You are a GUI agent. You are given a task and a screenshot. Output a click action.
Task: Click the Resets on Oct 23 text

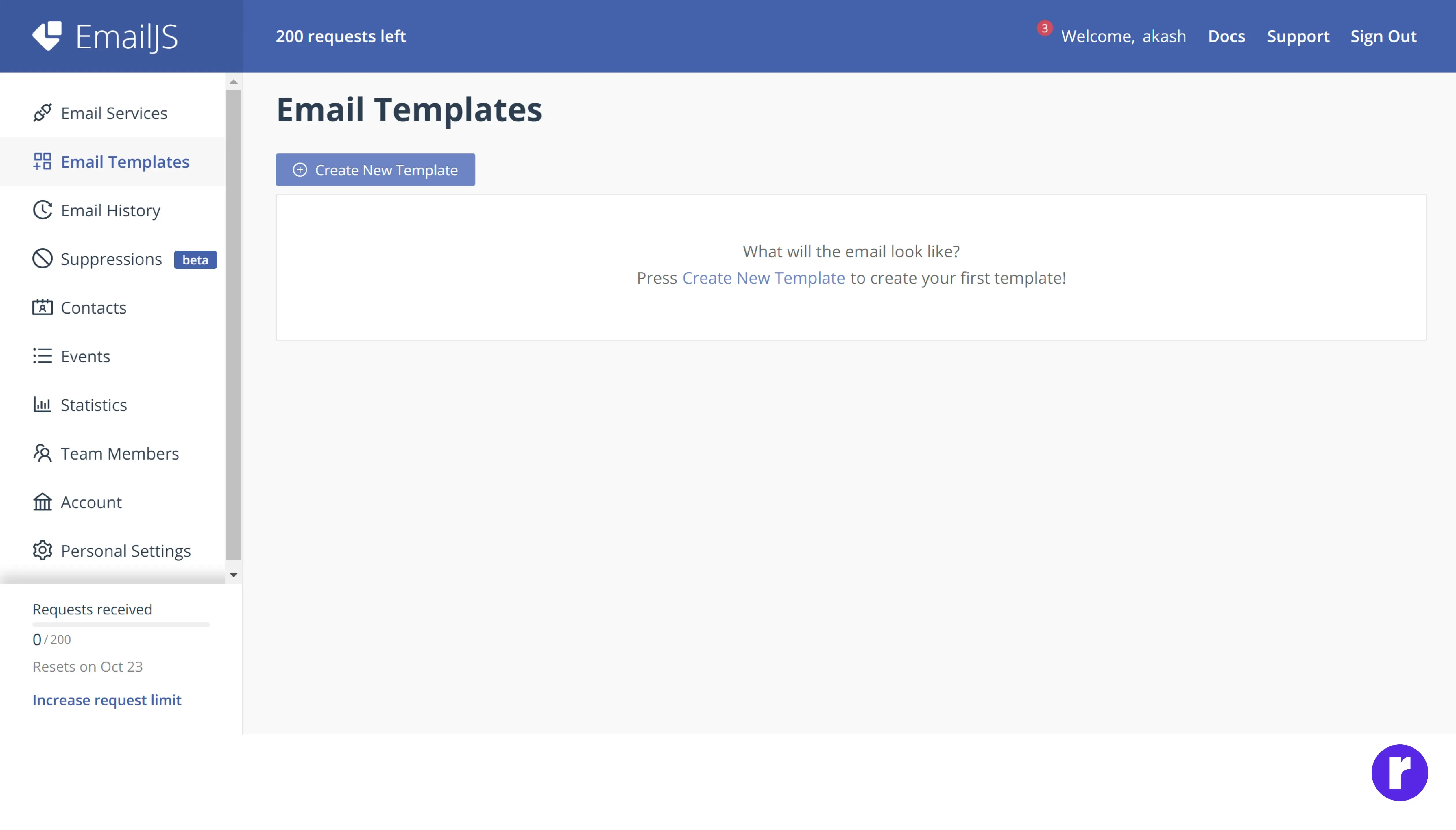[x=88, y=666]
